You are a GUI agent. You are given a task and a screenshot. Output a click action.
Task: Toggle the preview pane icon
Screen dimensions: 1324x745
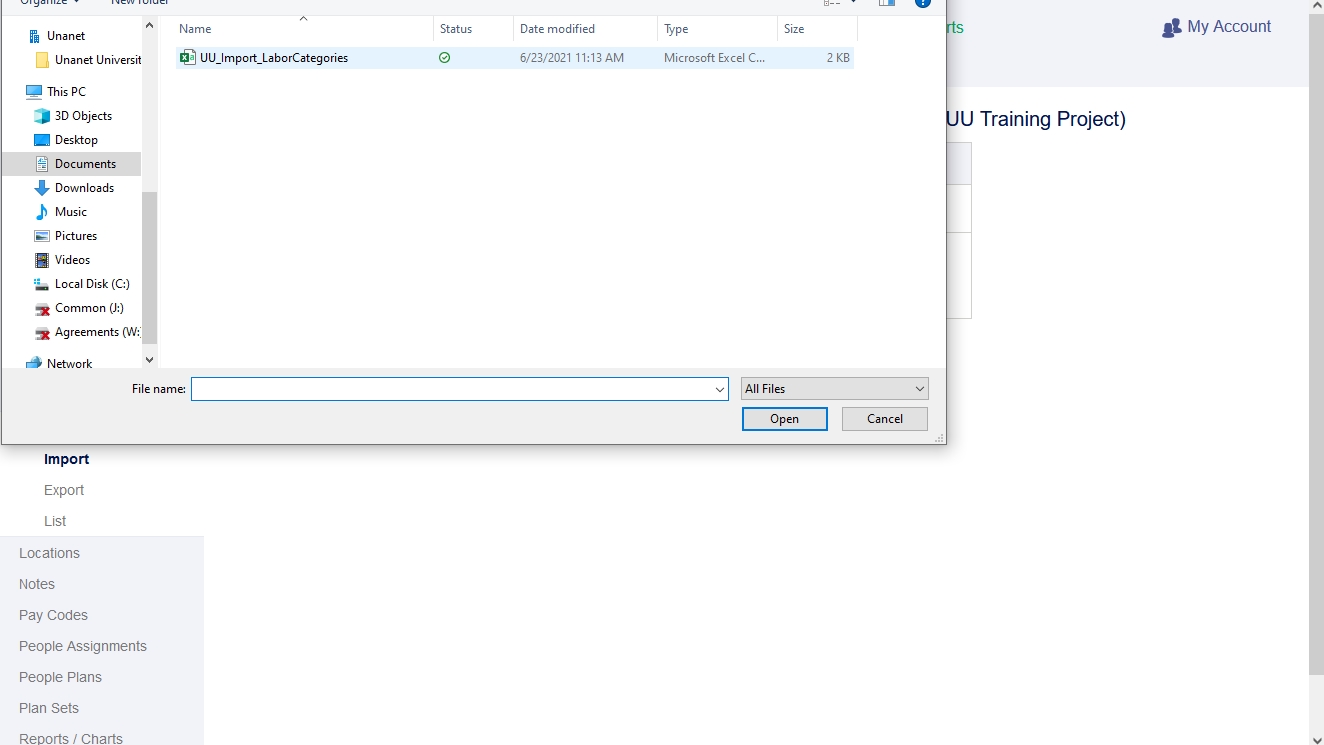(887, 3)
